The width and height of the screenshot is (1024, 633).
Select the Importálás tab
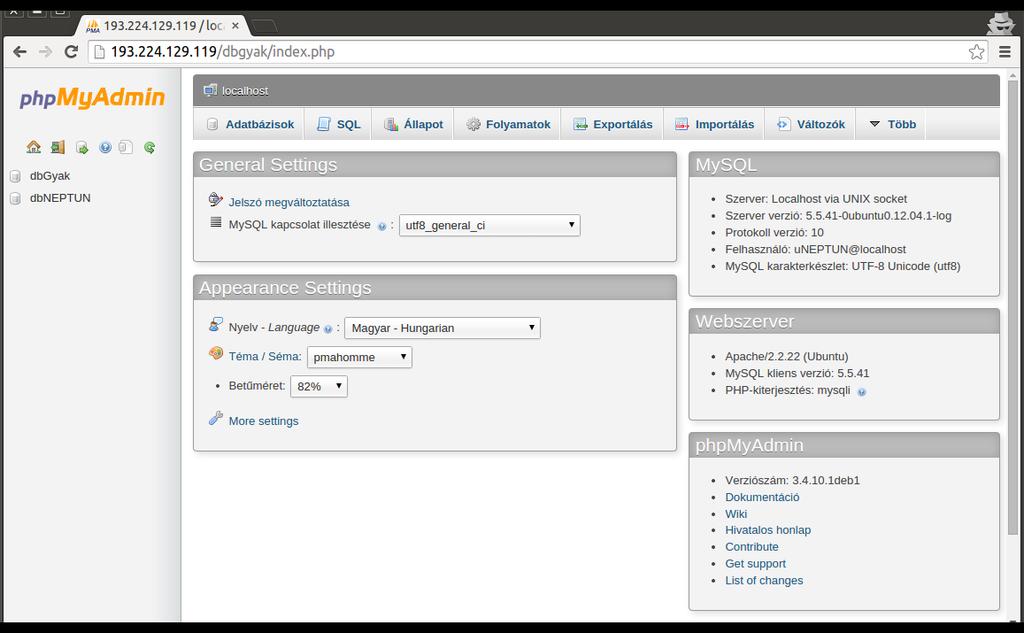(x=714, y=124)
